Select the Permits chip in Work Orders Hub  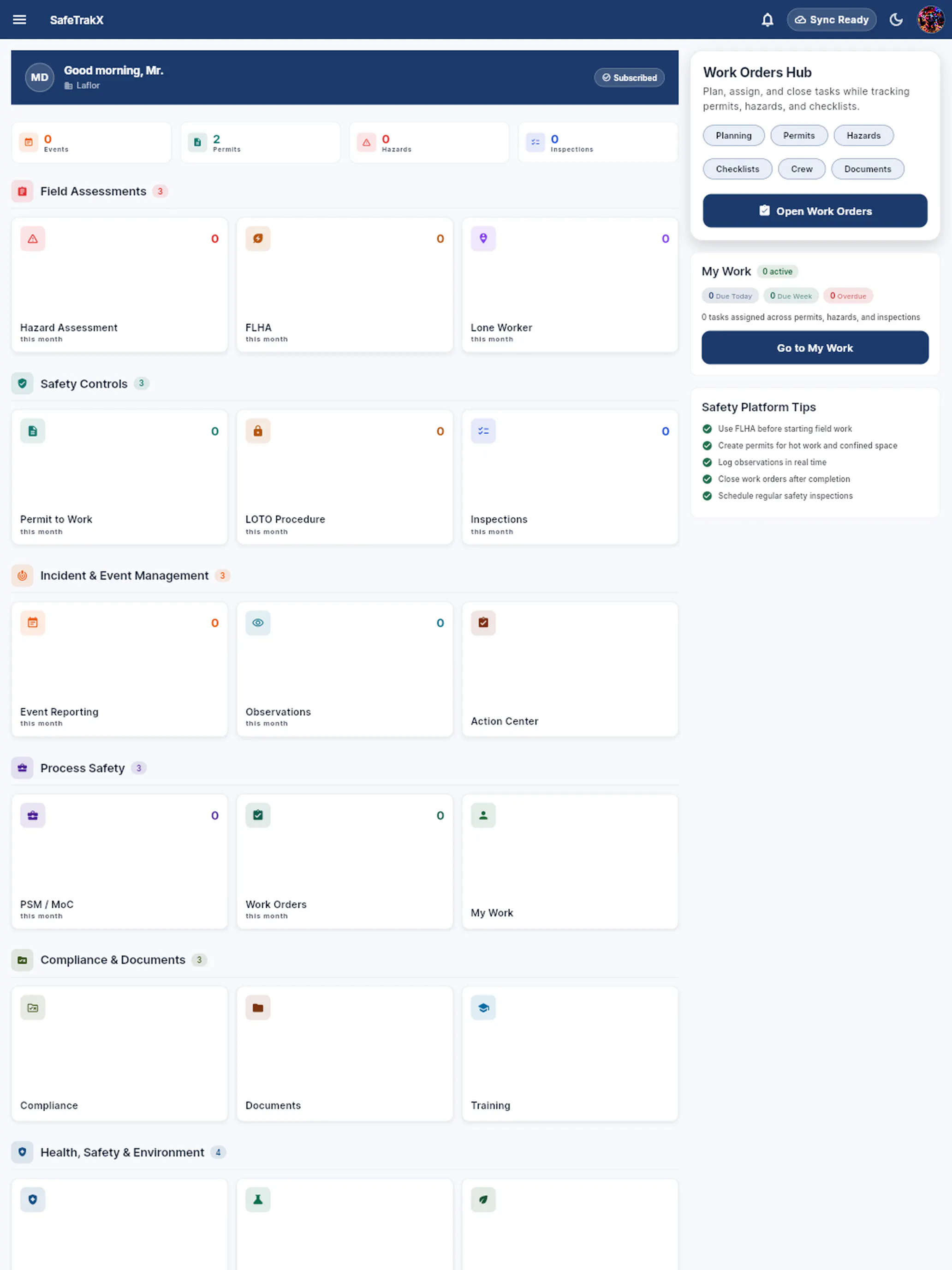[x=799, y=136]
